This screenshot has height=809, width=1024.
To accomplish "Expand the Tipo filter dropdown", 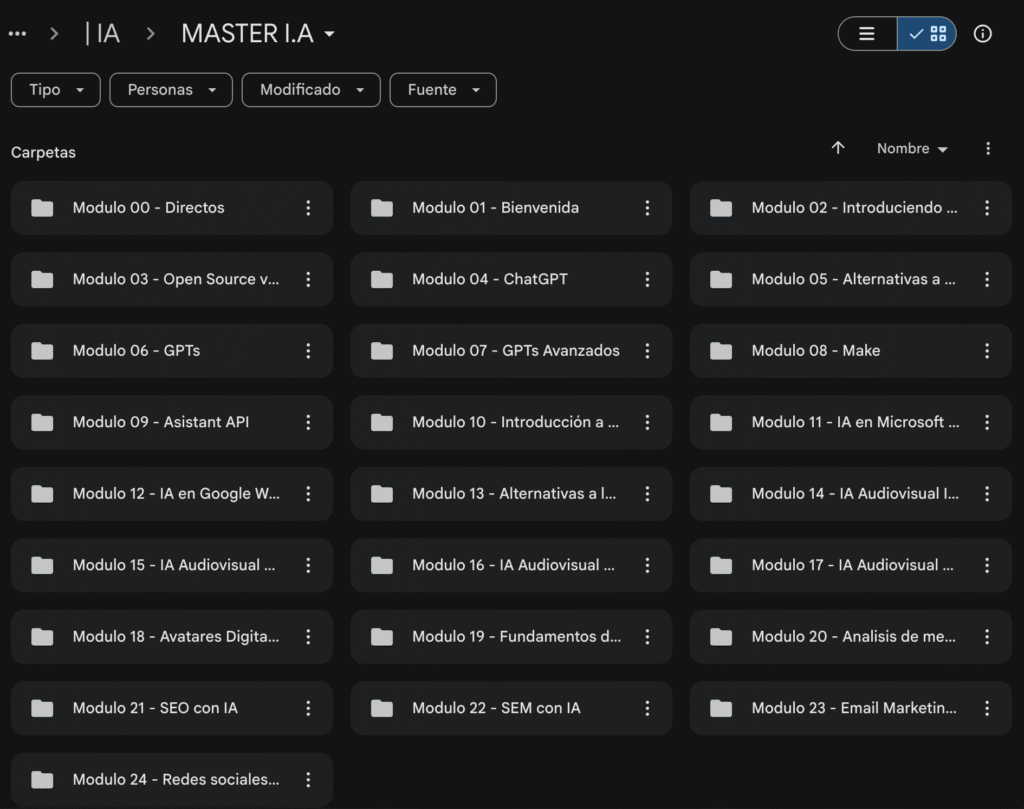I will [x=55, y=90].
